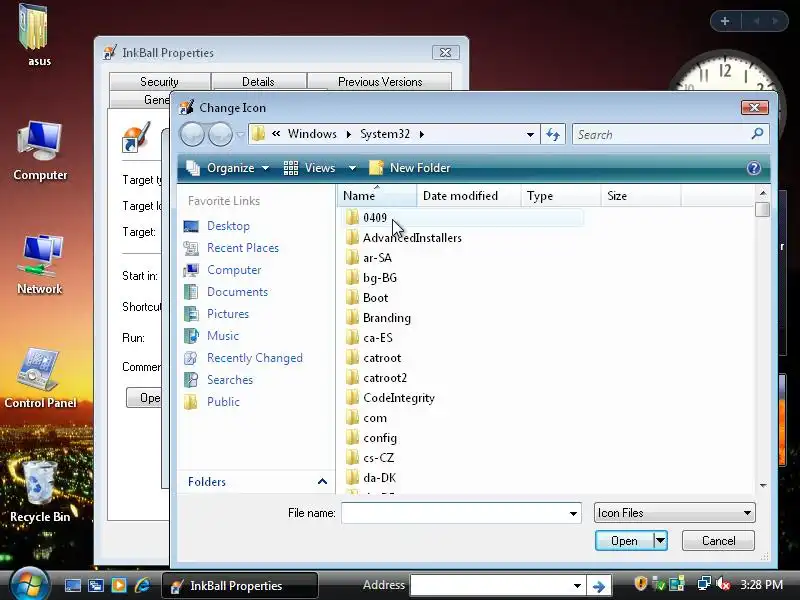Viewport: 800px width, 600px height.
Task: Click the scroll down arrow of file list
Action: tap(763, 485)
